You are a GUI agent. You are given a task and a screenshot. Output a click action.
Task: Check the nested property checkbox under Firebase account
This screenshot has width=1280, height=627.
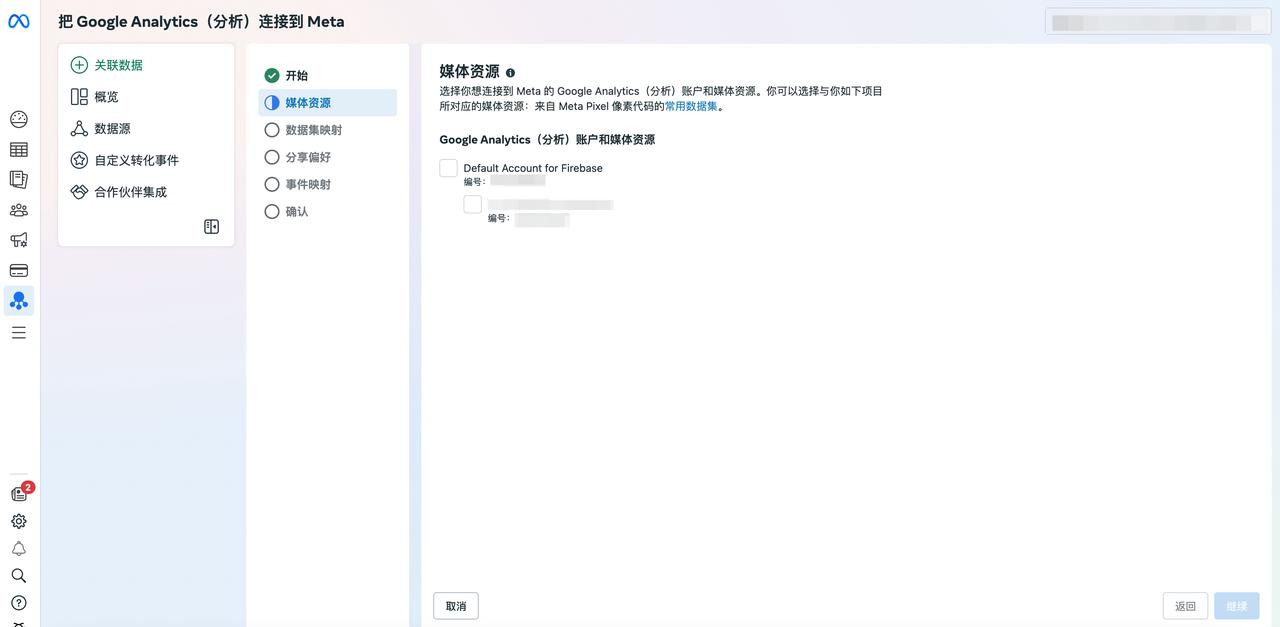pyautogui.click(x=472, y=204)
